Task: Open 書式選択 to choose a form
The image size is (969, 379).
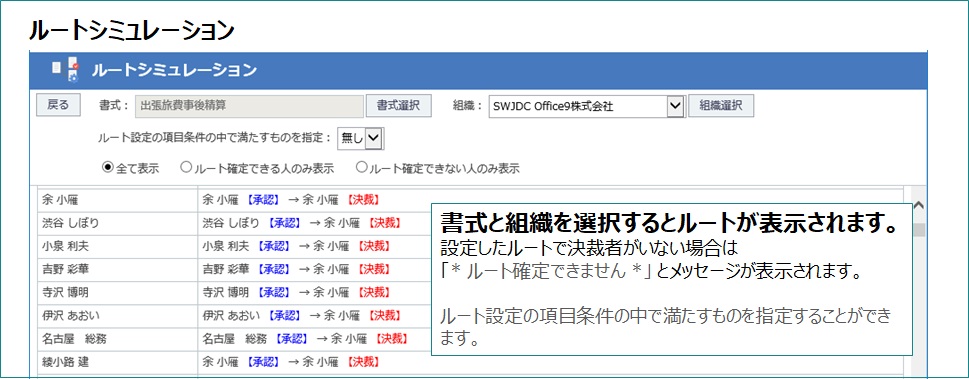Action: click(399, 106)
